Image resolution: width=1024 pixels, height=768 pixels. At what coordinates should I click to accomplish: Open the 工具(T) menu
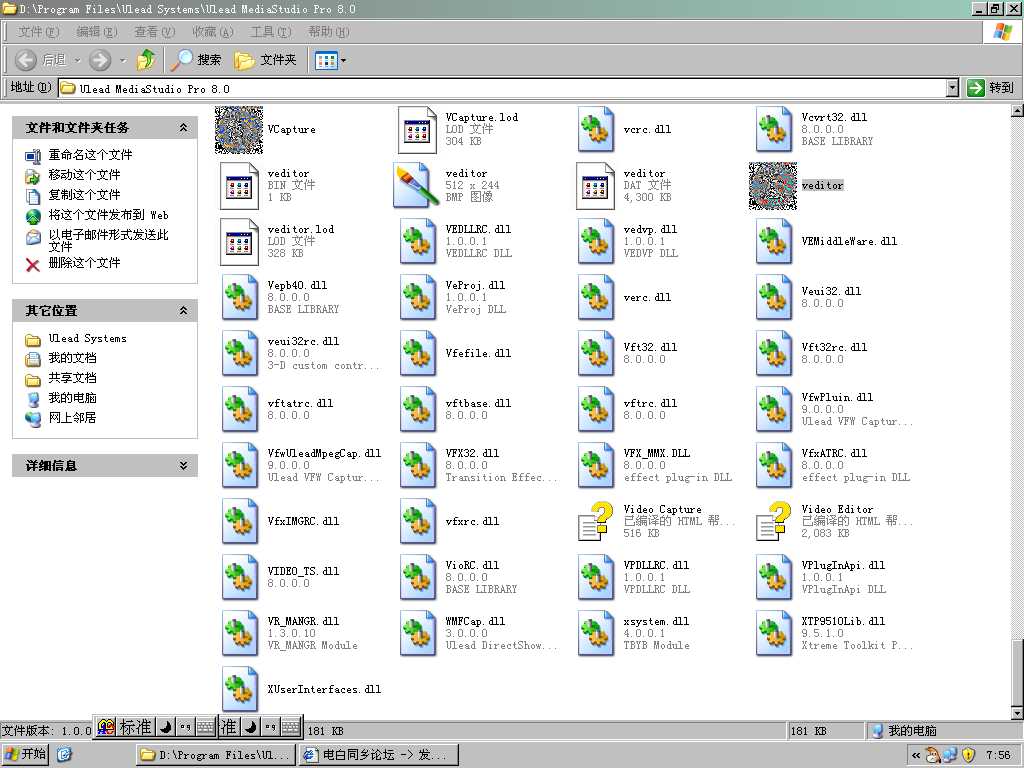tap(270, 32)
